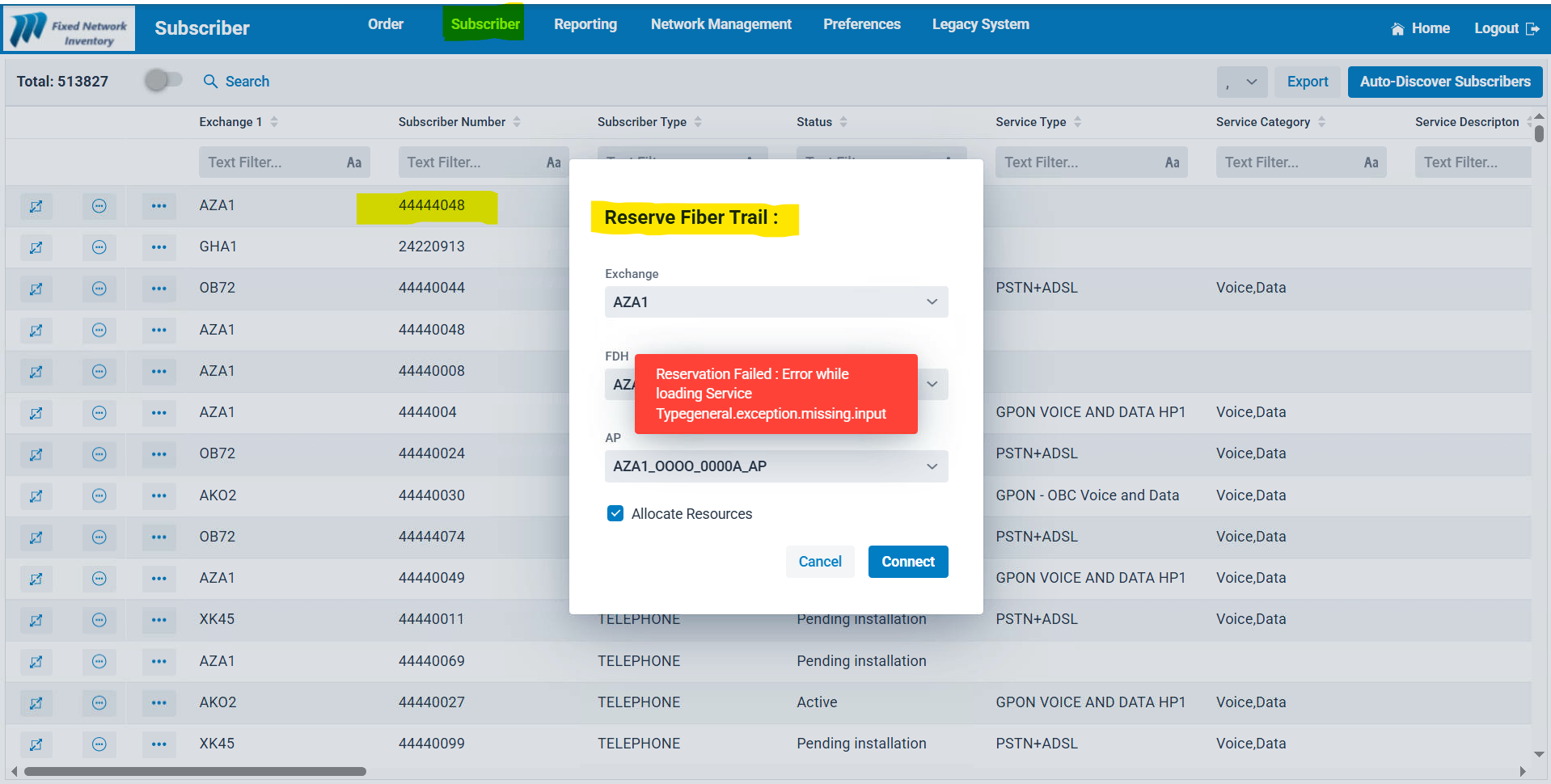Click the horizontal scrollbar at the bottom
This screenshot has height=784, width=1551.
(x=195, y=771)
